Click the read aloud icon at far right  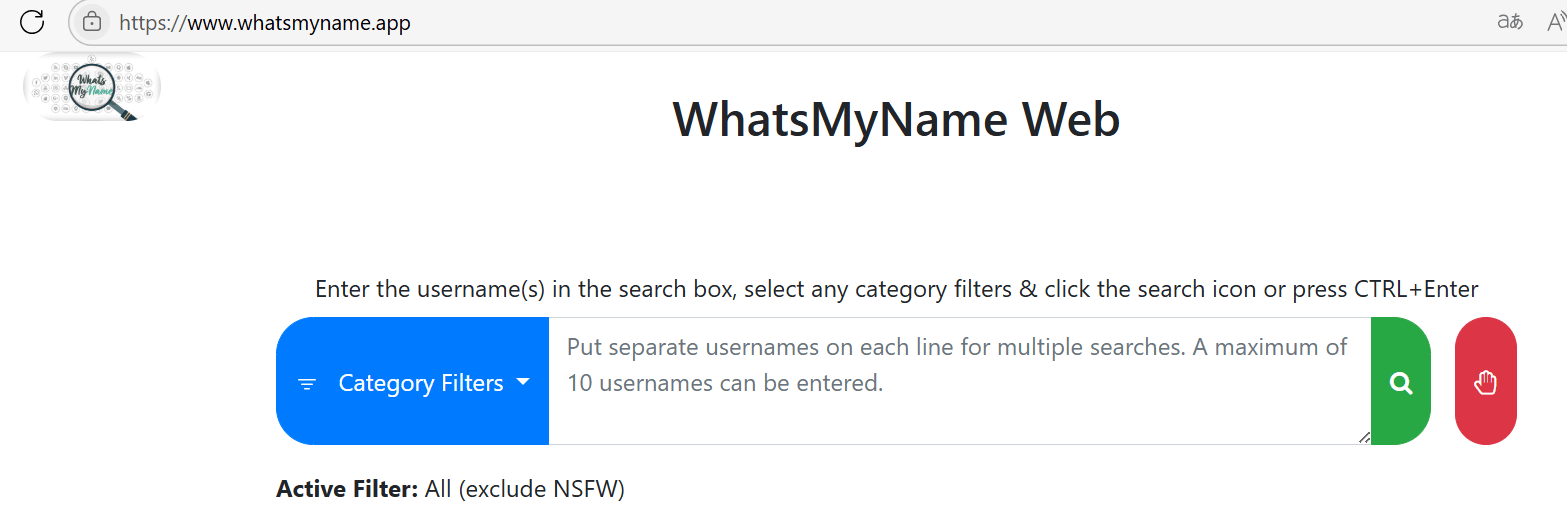1556,21
